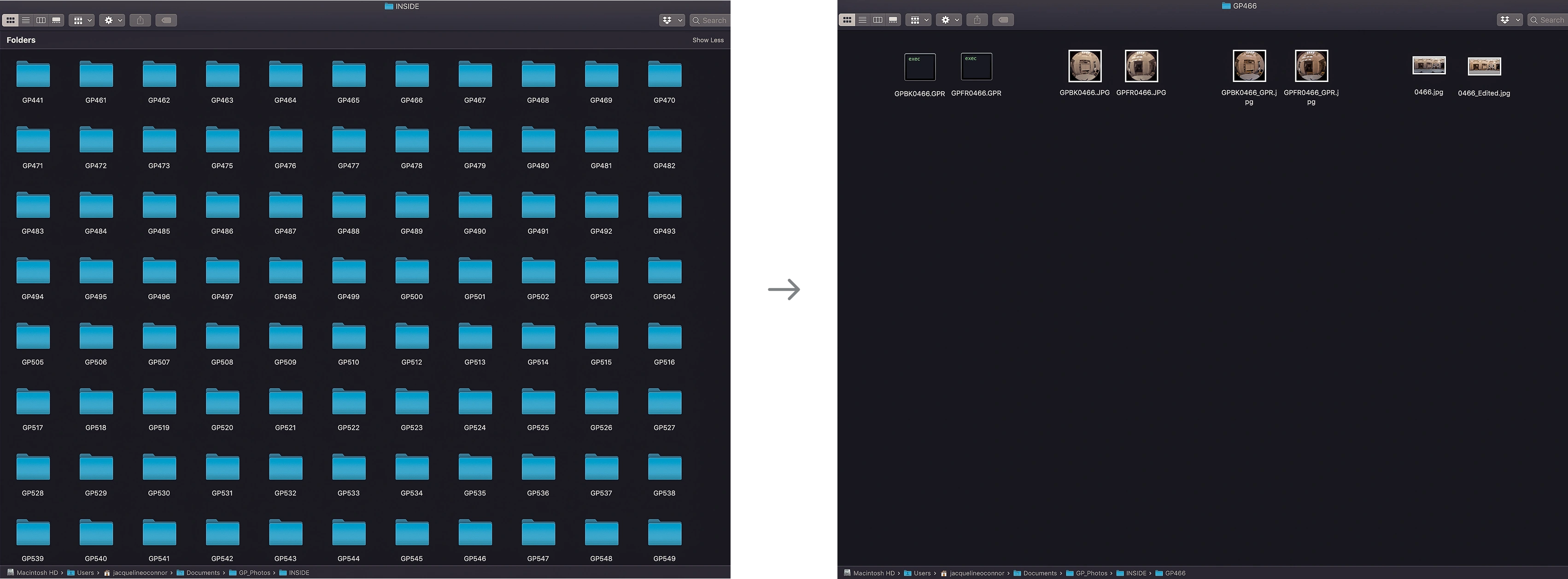Click GP466 in the path bar
Viewport: 1568px width, 579px height.
pos(1170,573)
